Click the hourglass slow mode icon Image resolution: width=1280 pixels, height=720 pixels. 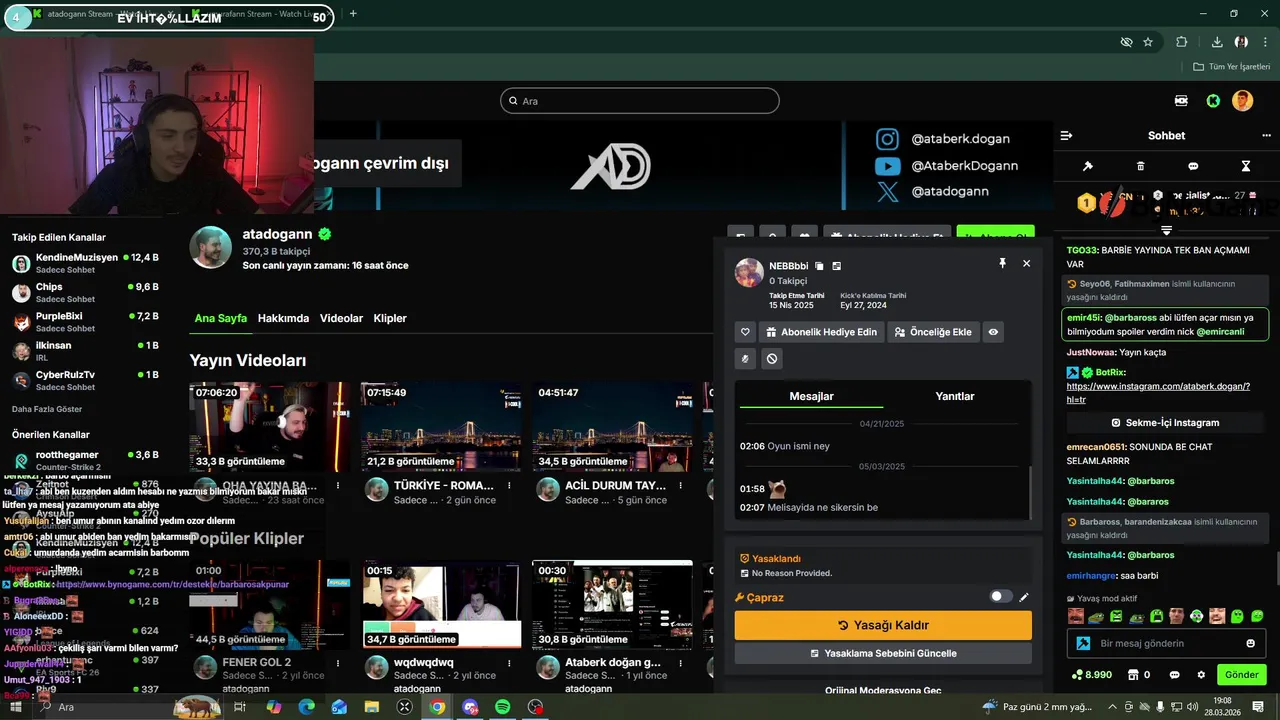coord(1246,166)
